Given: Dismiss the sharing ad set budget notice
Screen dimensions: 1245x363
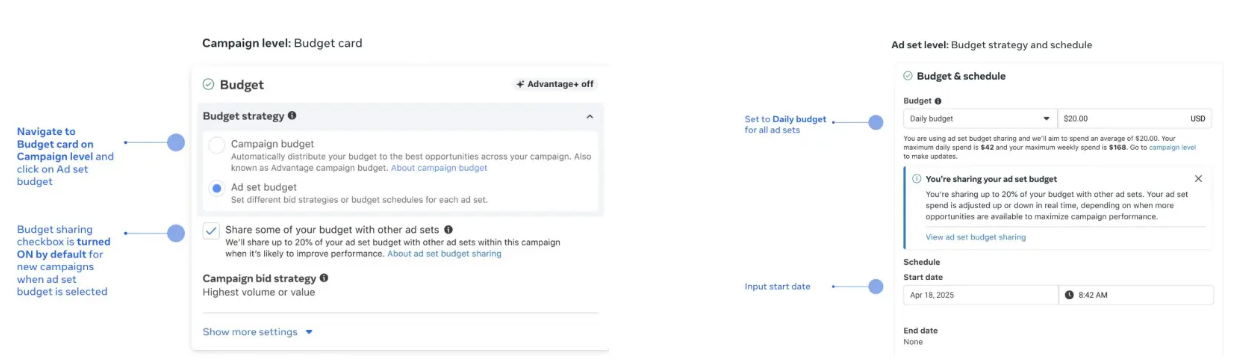Looking at the screenshot, I should 1198,179.
